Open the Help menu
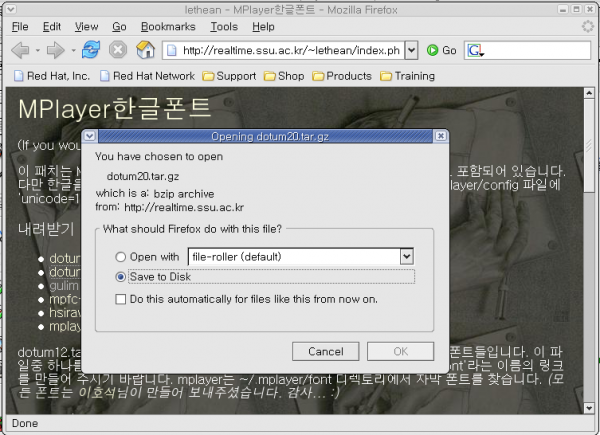The image size is (600, 435). click(263, 26)
